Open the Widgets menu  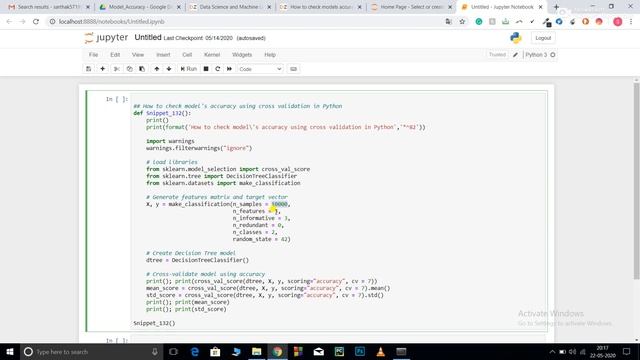242,55
